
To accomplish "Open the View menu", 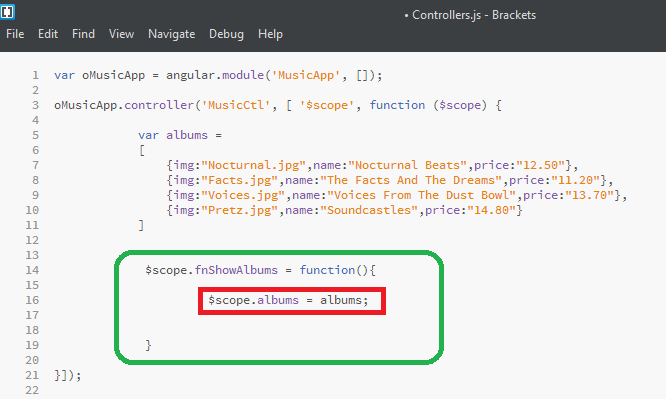I will [121, 34].
